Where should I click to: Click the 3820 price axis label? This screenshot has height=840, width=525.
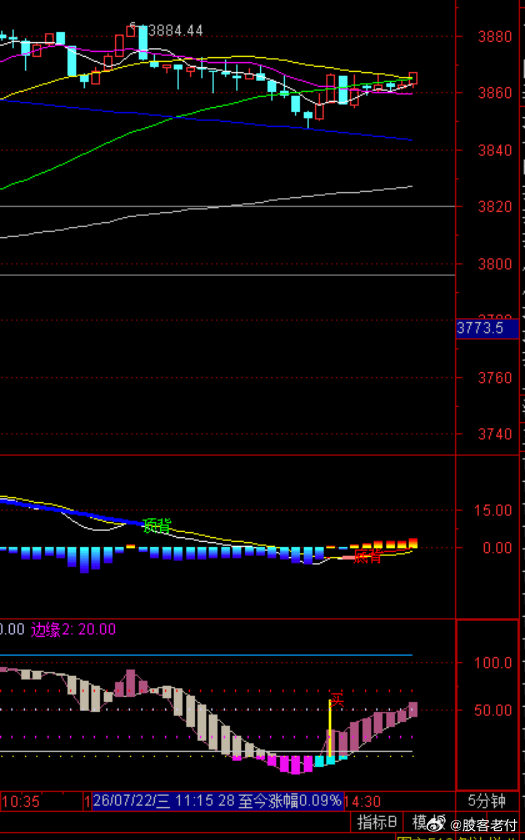496,207
